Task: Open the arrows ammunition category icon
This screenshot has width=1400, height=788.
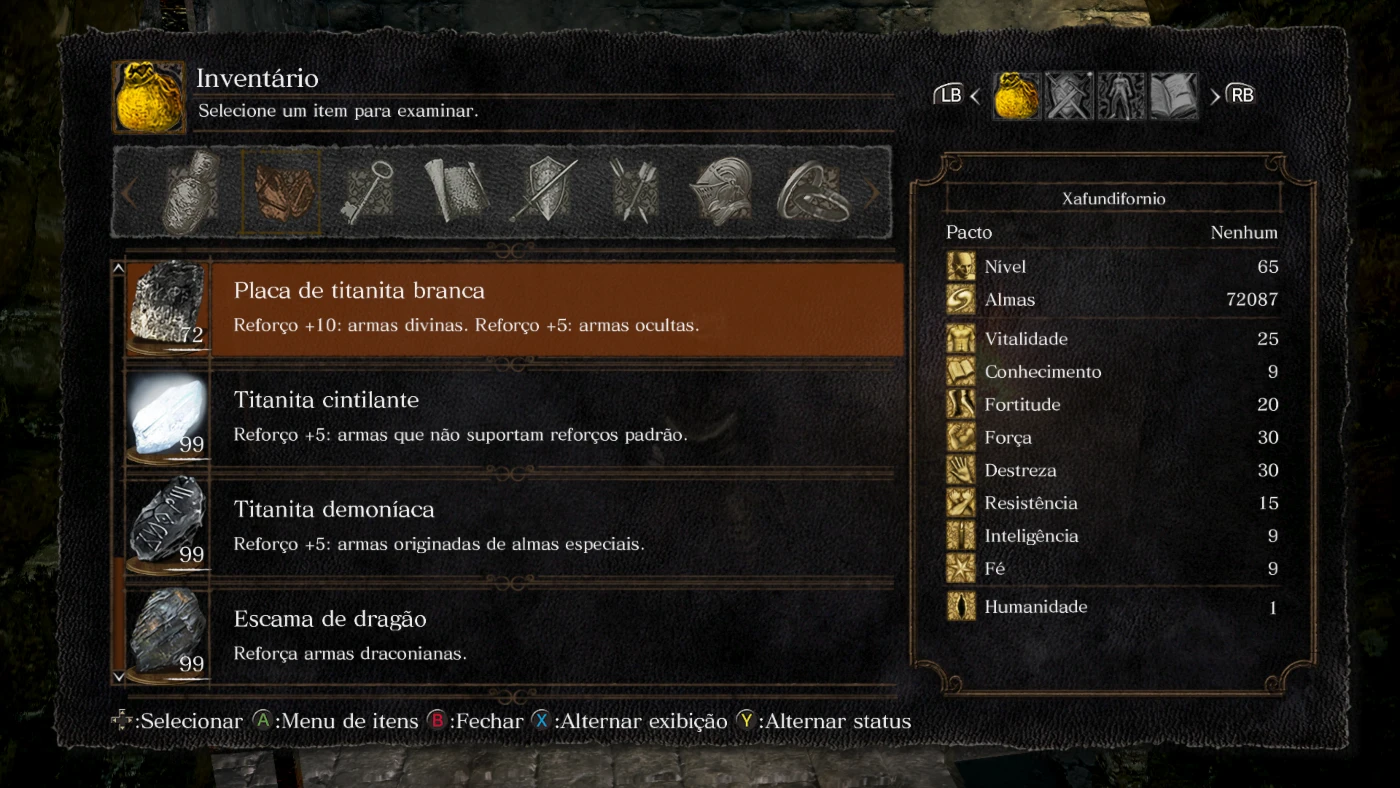Action: (x=632, y=191)
